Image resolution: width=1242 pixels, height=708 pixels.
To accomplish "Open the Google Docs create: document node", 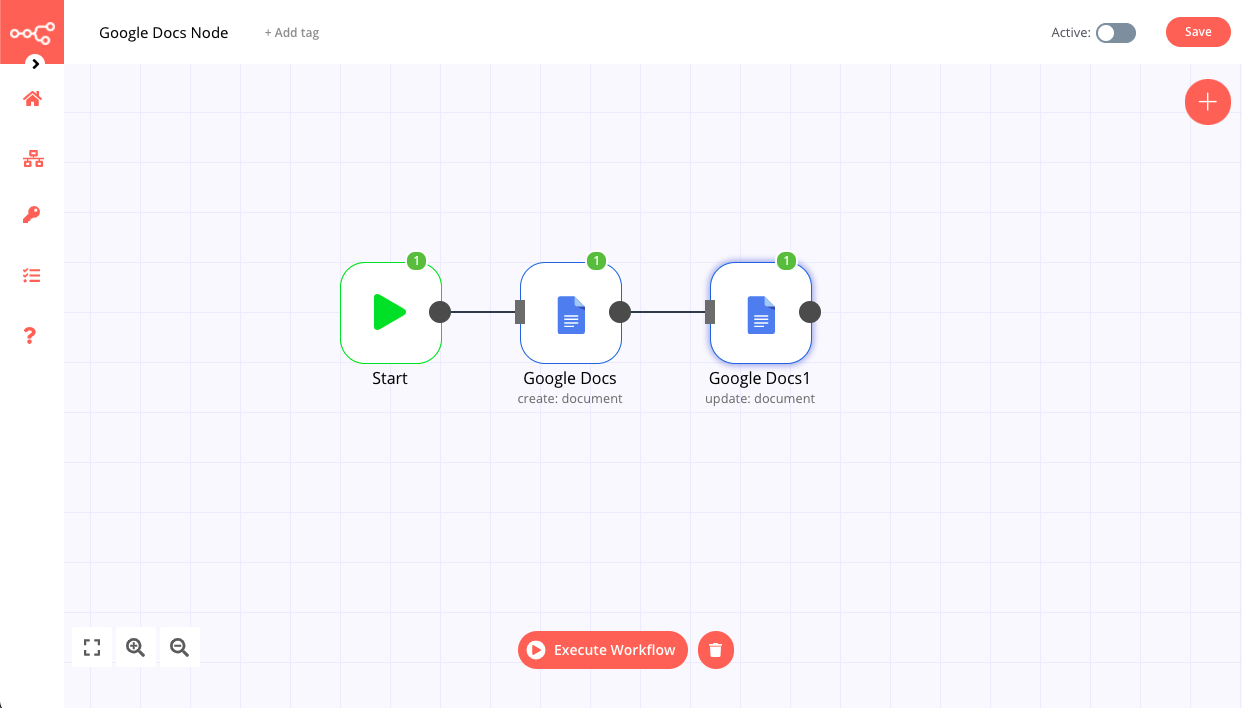I will tap(570, 312).
